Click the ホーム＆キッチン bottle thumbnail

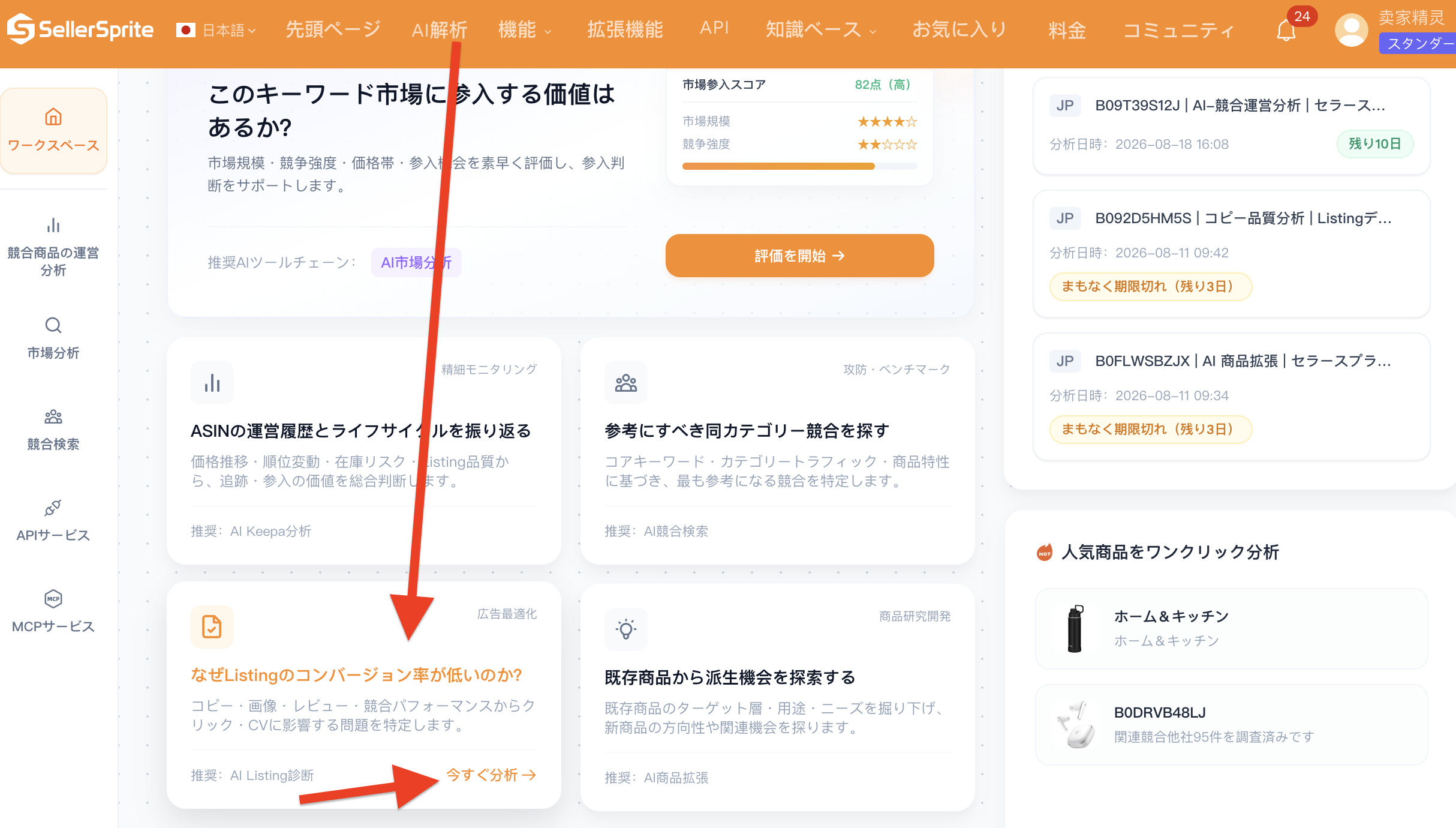click(1075, 628)
